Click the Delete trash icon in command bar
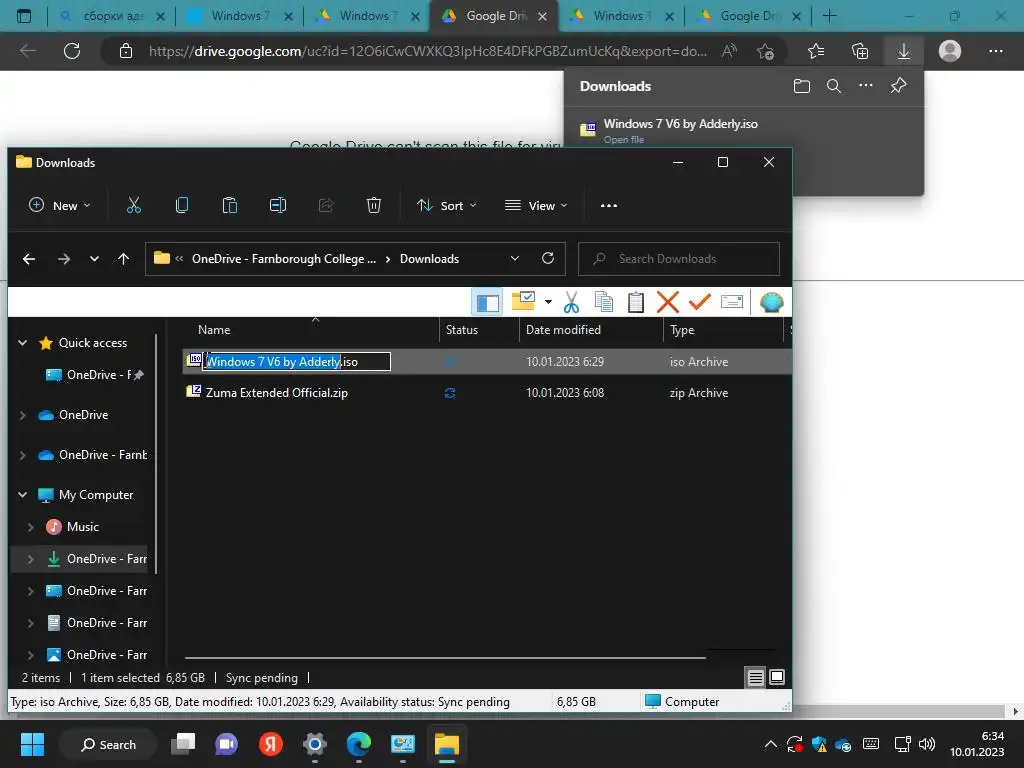The height and width of the screenshot is (768, 1024). click(374, 206)
